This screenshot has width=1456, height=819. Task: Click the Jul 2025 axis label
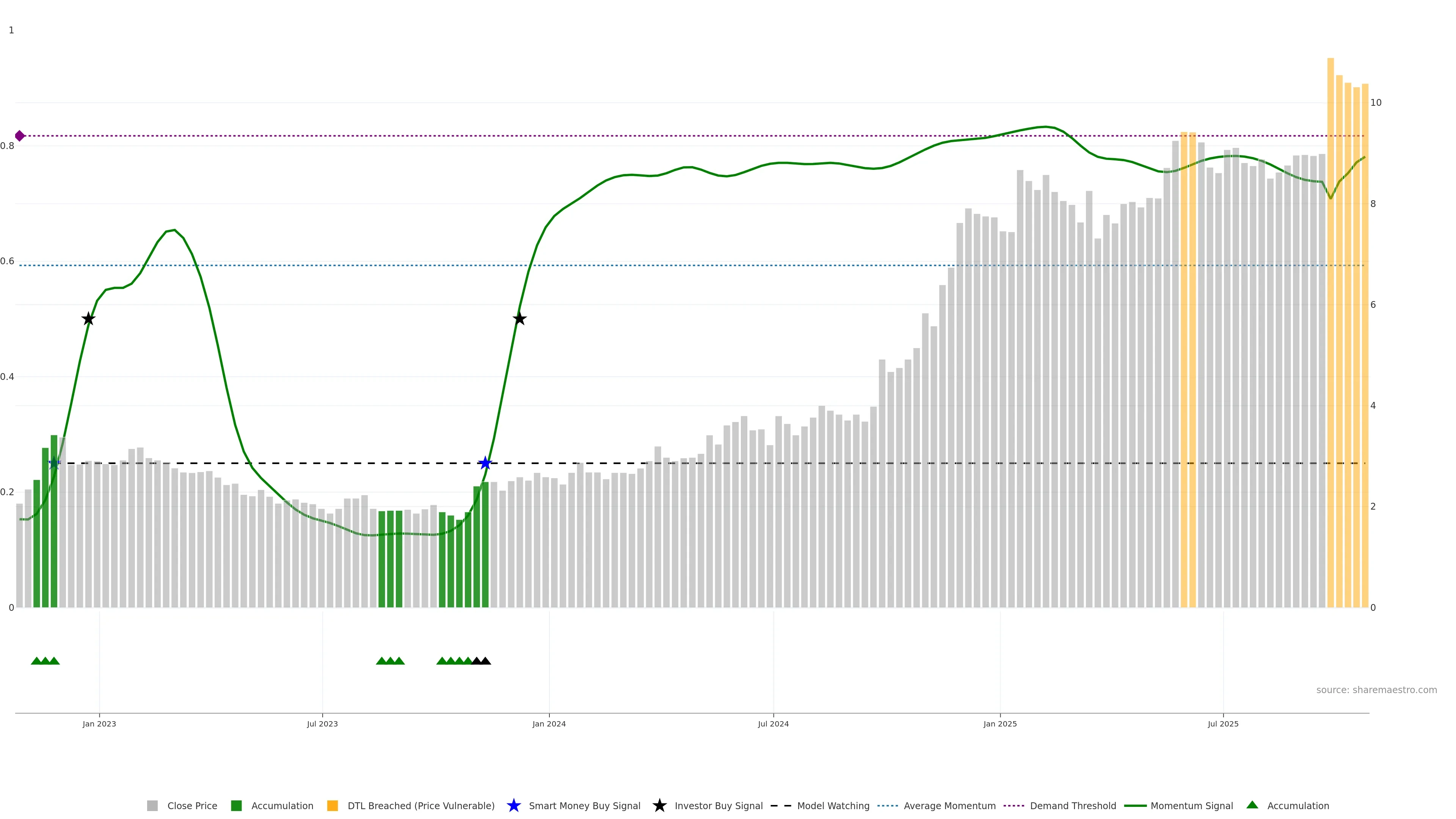(x=1222, y=724)
